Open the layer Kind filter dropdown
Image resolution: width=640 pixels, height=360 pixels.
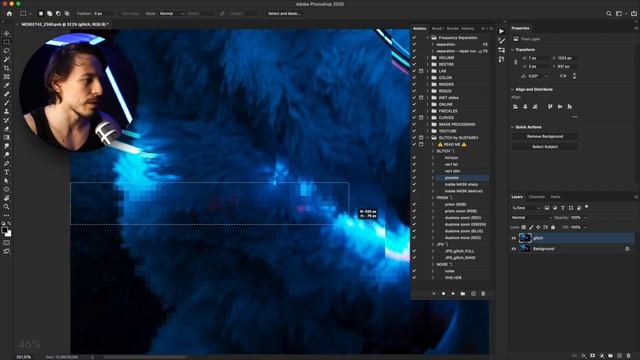pyautogui.click(x=527, y=208)
